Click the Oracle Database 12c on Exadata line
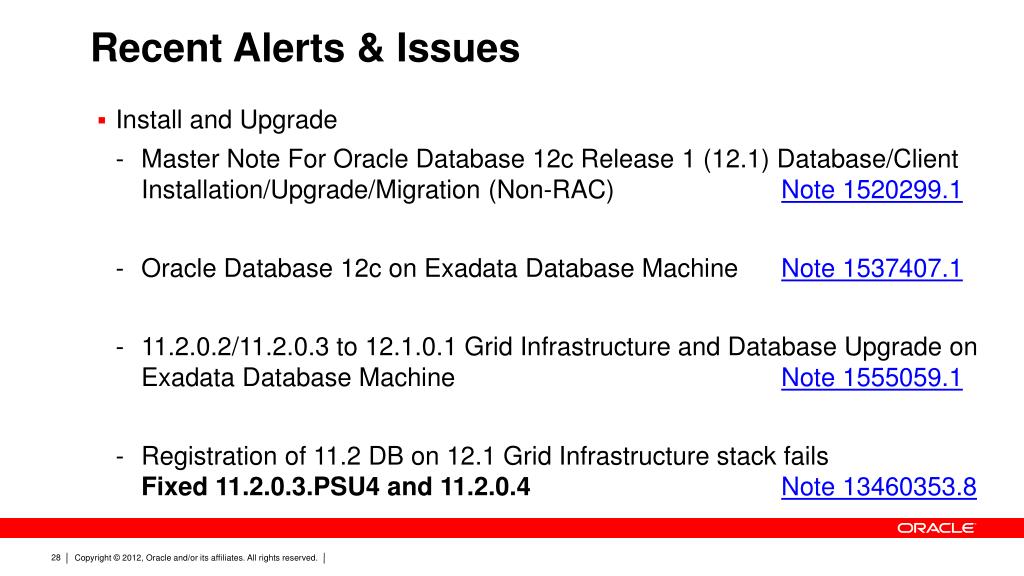This screenshot has height=576, width=1024. click(439, 268)
